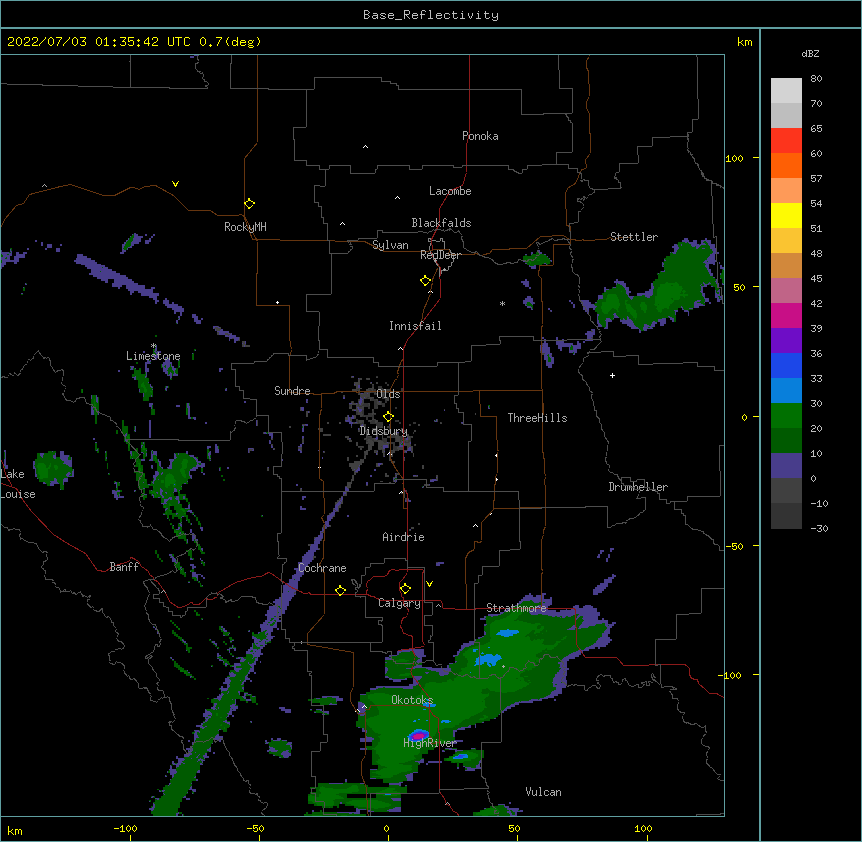
Task: Click the km unit label at bottom-left
Action: [15, 831]
